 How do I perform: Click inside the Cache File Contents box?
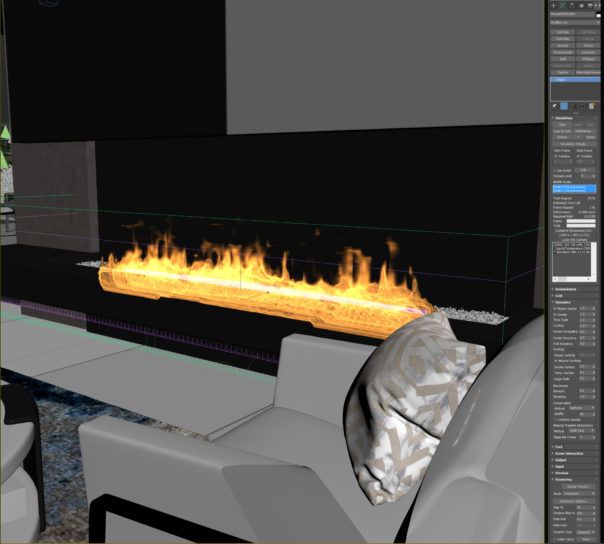571,259
